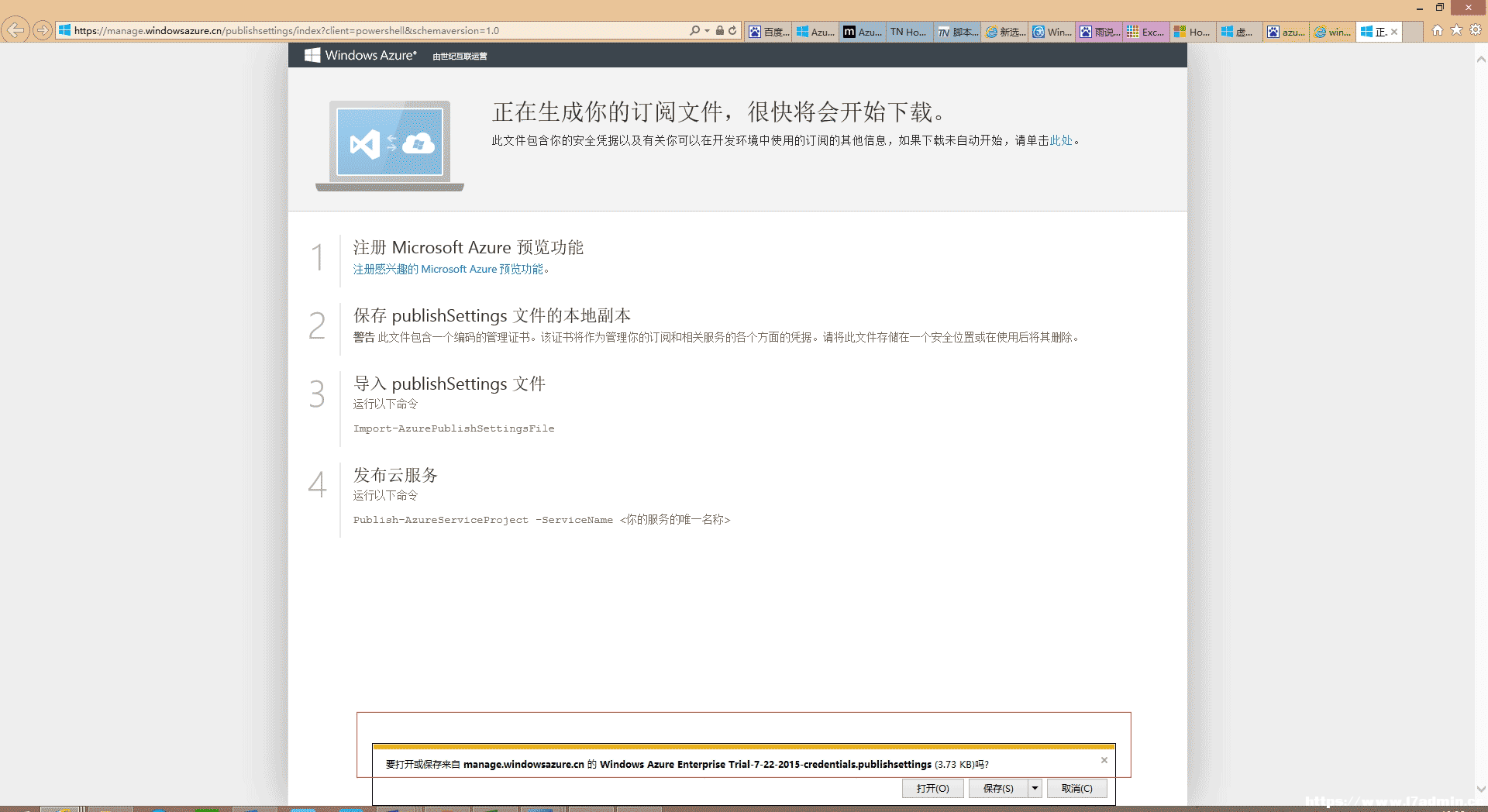The image size is (1488, 812).
Task: Click the browser back arrow button
Action: (x=15, y=30)
